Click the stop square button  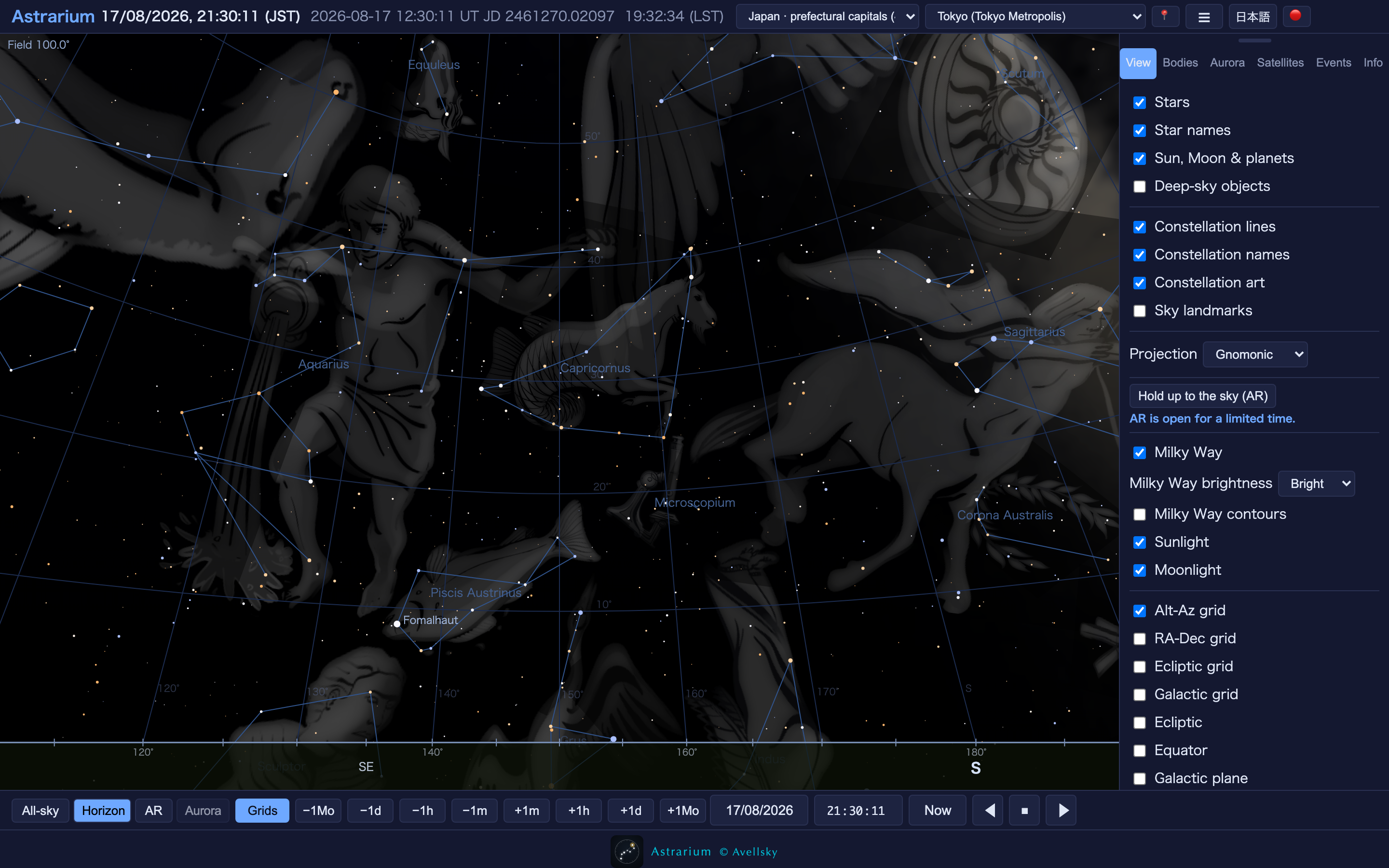[1024, 810]
